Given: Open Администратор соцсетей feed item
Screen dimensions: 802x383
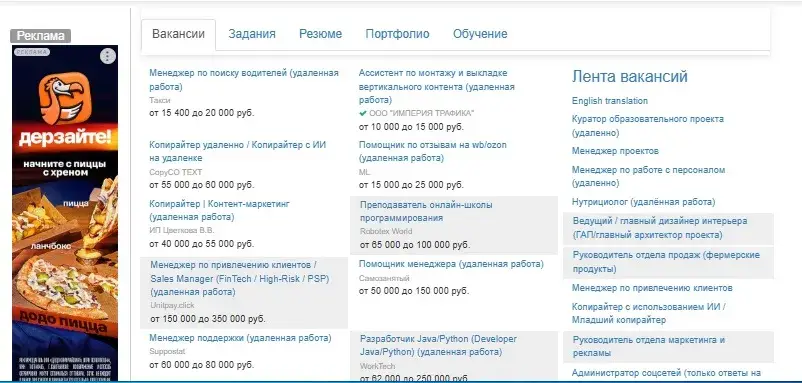Looking at the screenshot, I should point(666,373).
